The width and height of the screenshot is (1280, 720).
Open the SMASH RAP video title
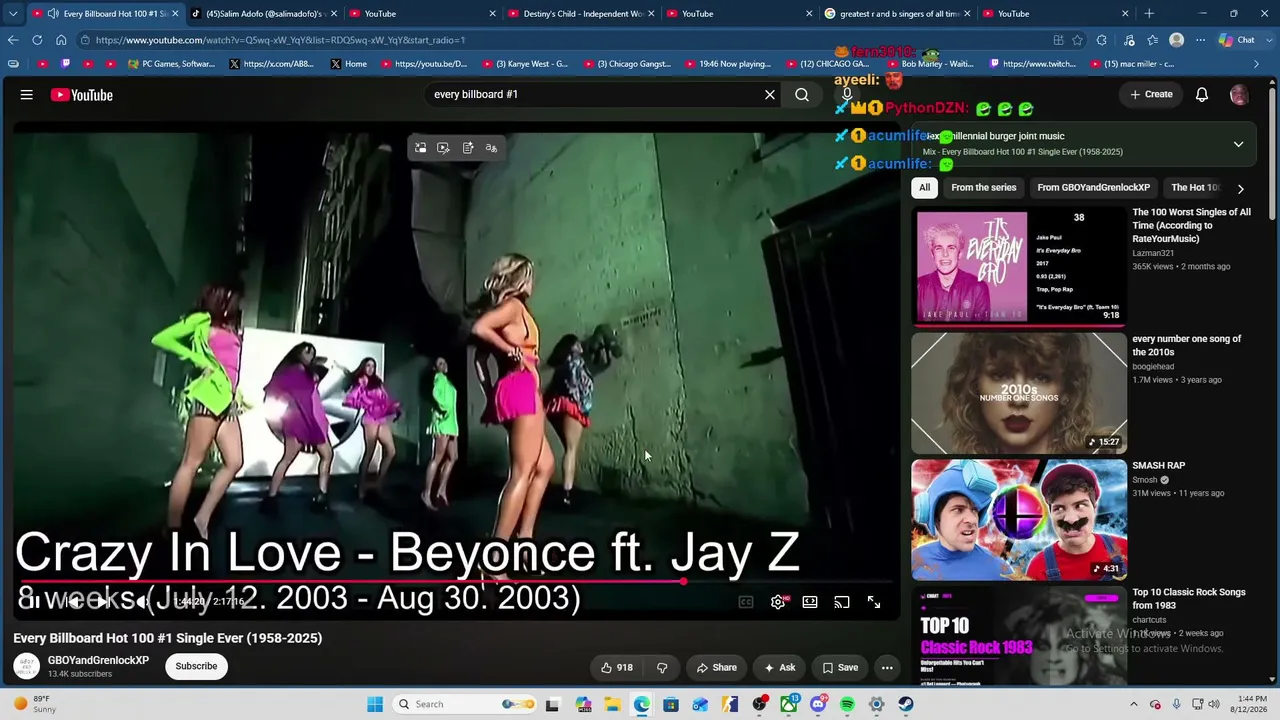1158,466
